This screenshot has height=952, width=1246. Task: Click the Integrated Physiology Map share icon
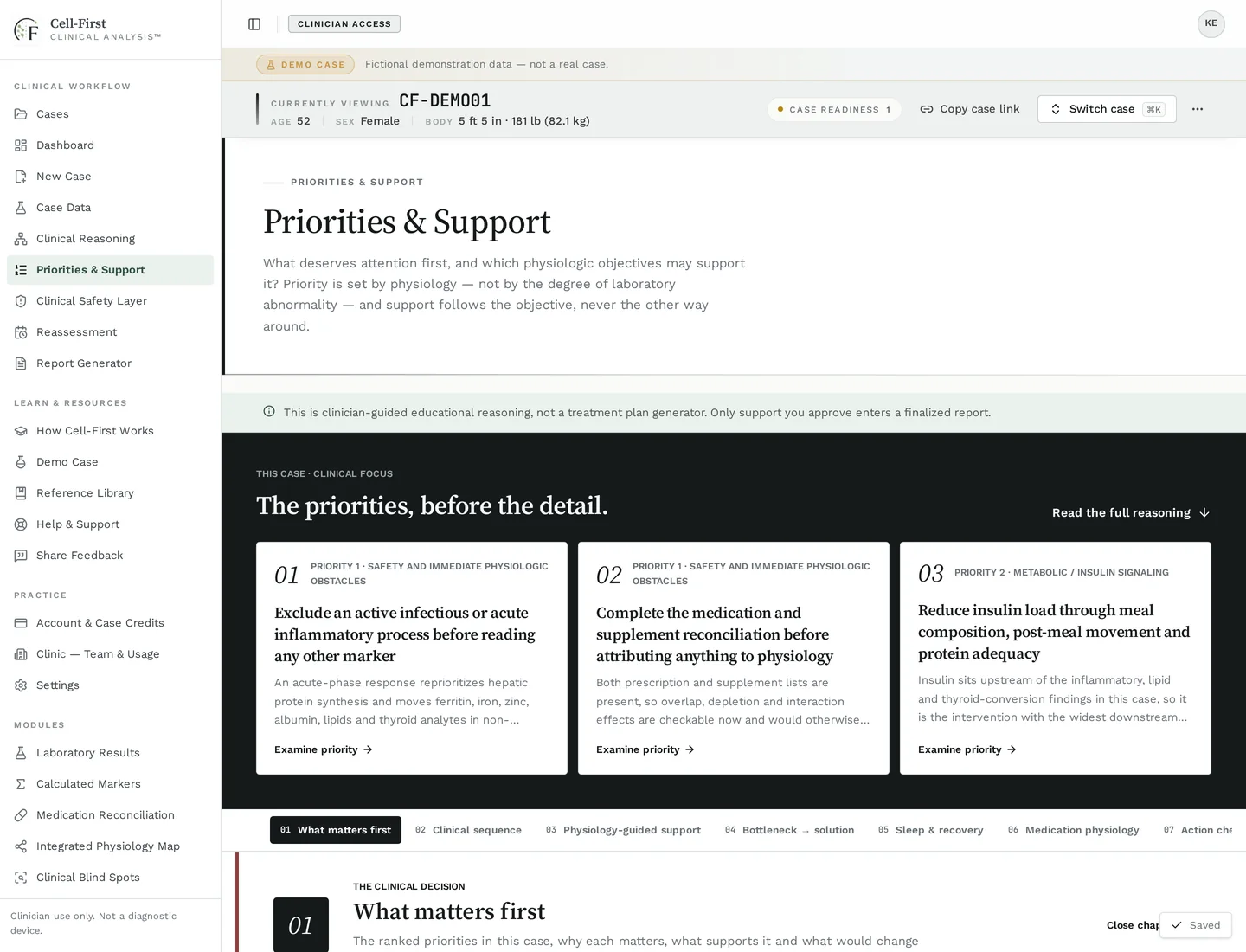coord(21,846)
